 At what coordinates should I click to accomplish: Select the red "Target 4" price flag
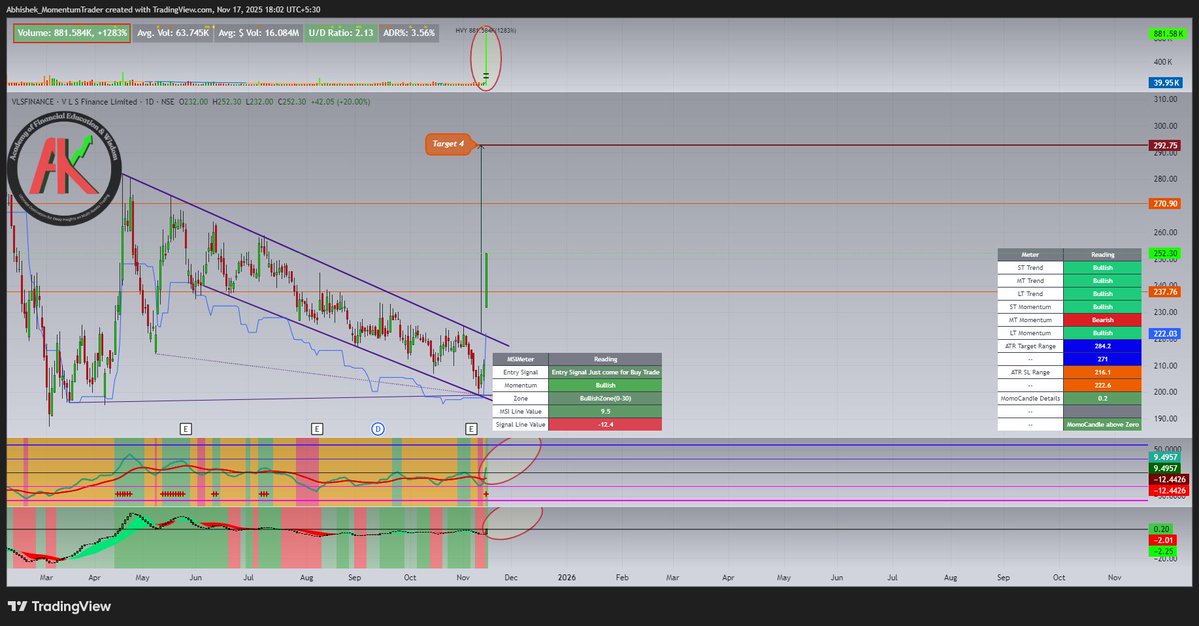448,145
